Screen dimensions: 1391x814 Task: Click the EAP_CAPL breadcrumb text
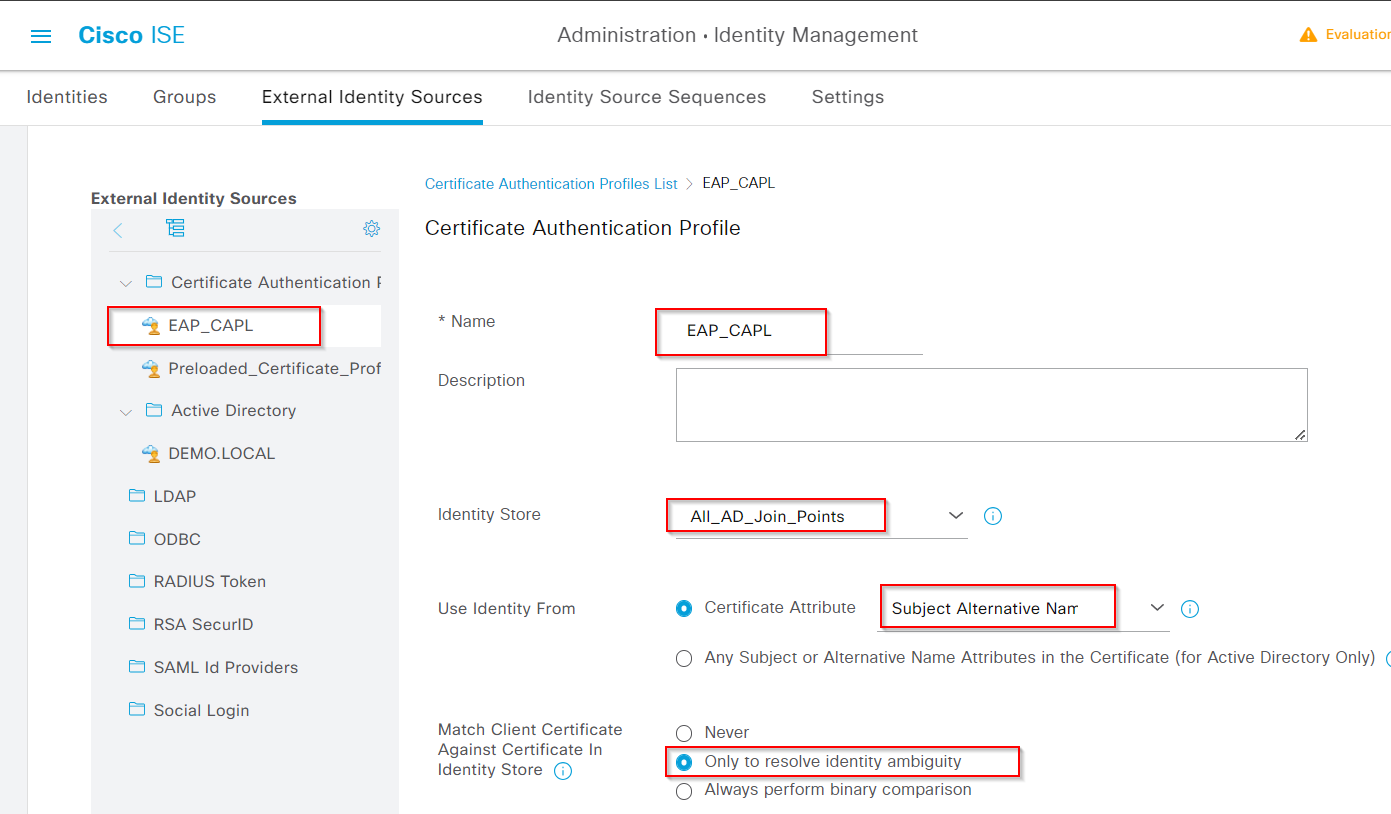point(739,184)
